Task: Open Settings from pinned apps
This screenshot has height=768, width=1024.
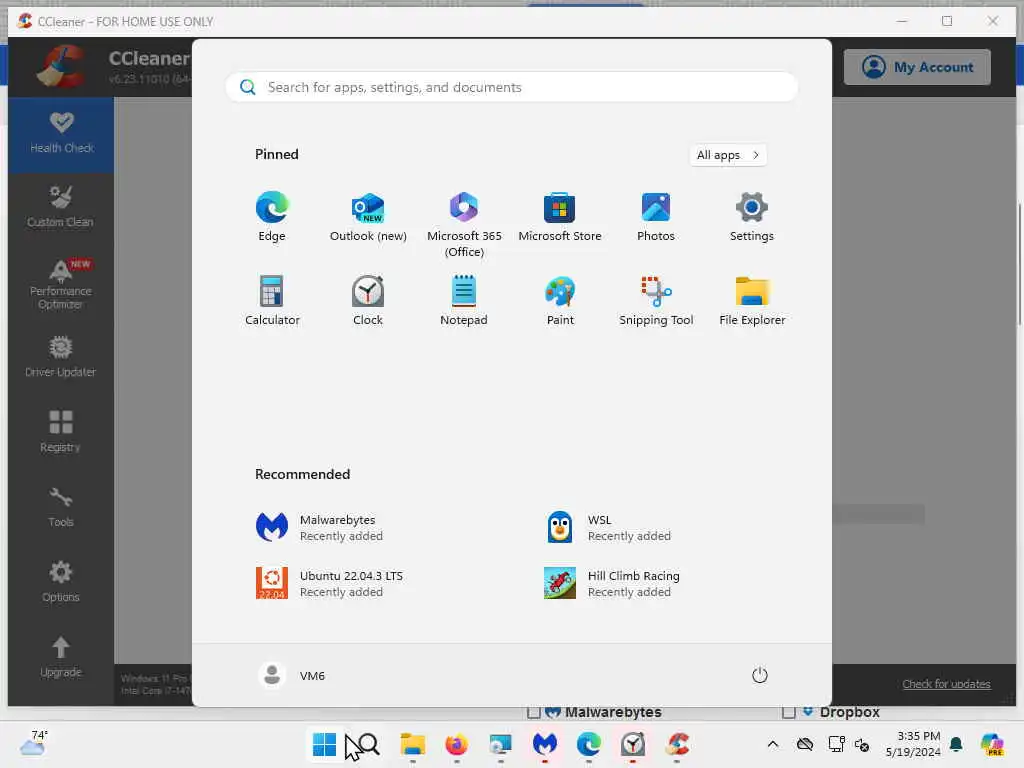Action: [752, 217]
